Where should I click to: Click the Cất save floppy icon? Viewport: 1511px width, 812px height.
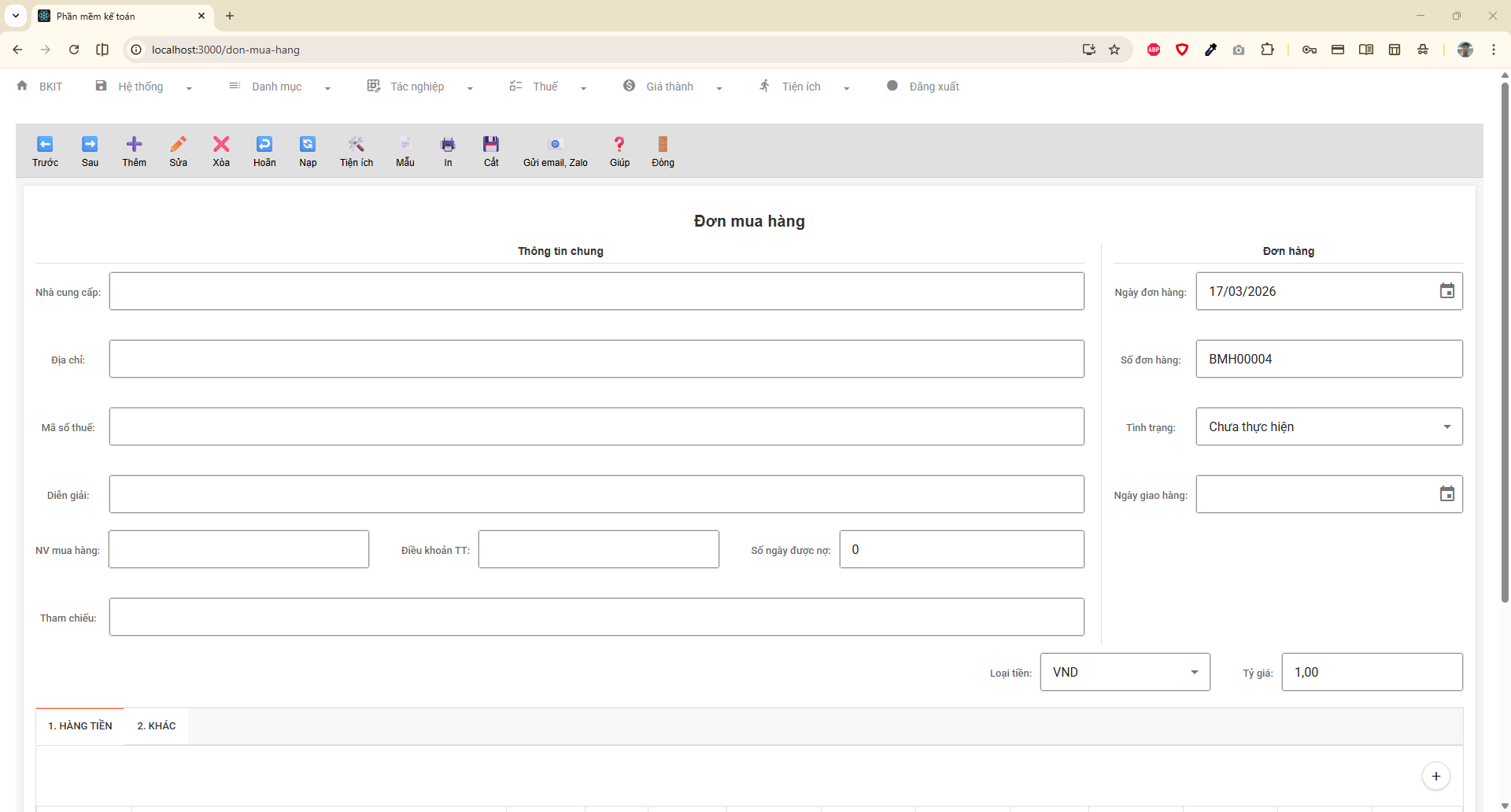491,145
